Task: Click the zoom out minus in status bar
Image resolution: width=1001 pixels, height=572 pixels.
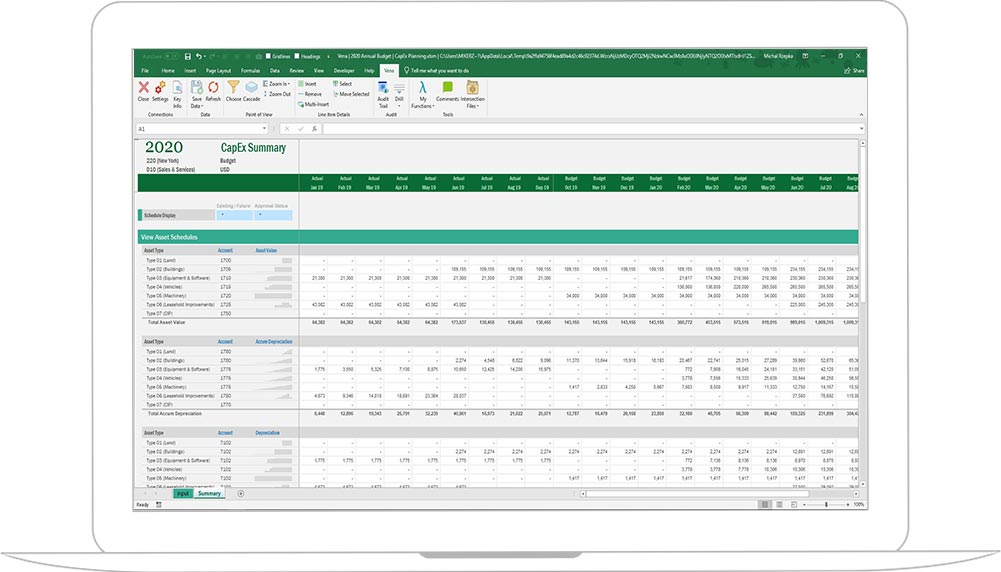Action: tap(804, 505)
